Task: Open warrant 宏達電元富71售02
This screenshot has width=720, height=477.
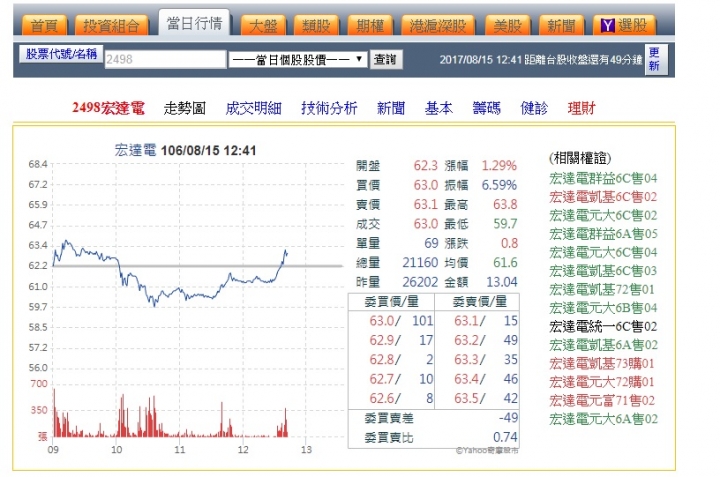Action: coord(602,400)
